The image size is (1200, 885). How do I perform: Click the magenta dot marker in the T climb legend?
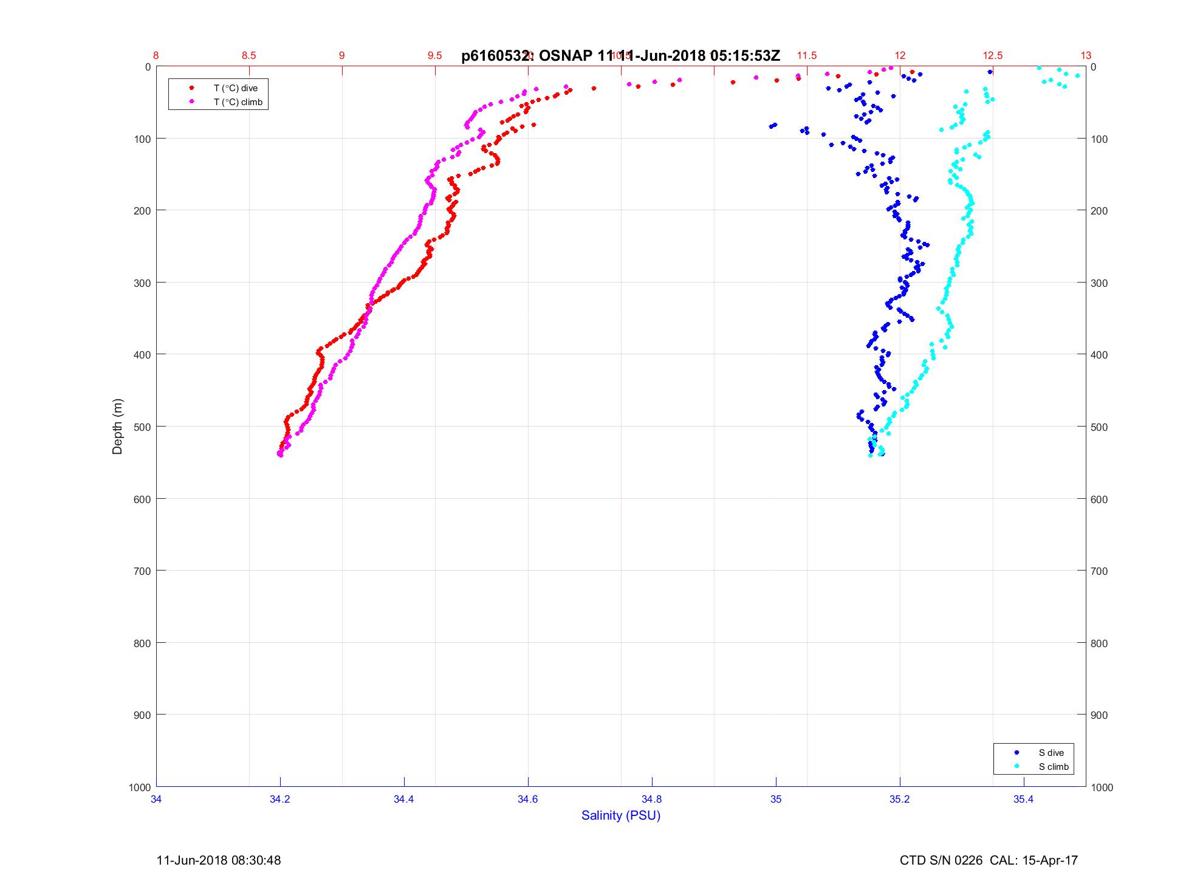coord(191,102)
